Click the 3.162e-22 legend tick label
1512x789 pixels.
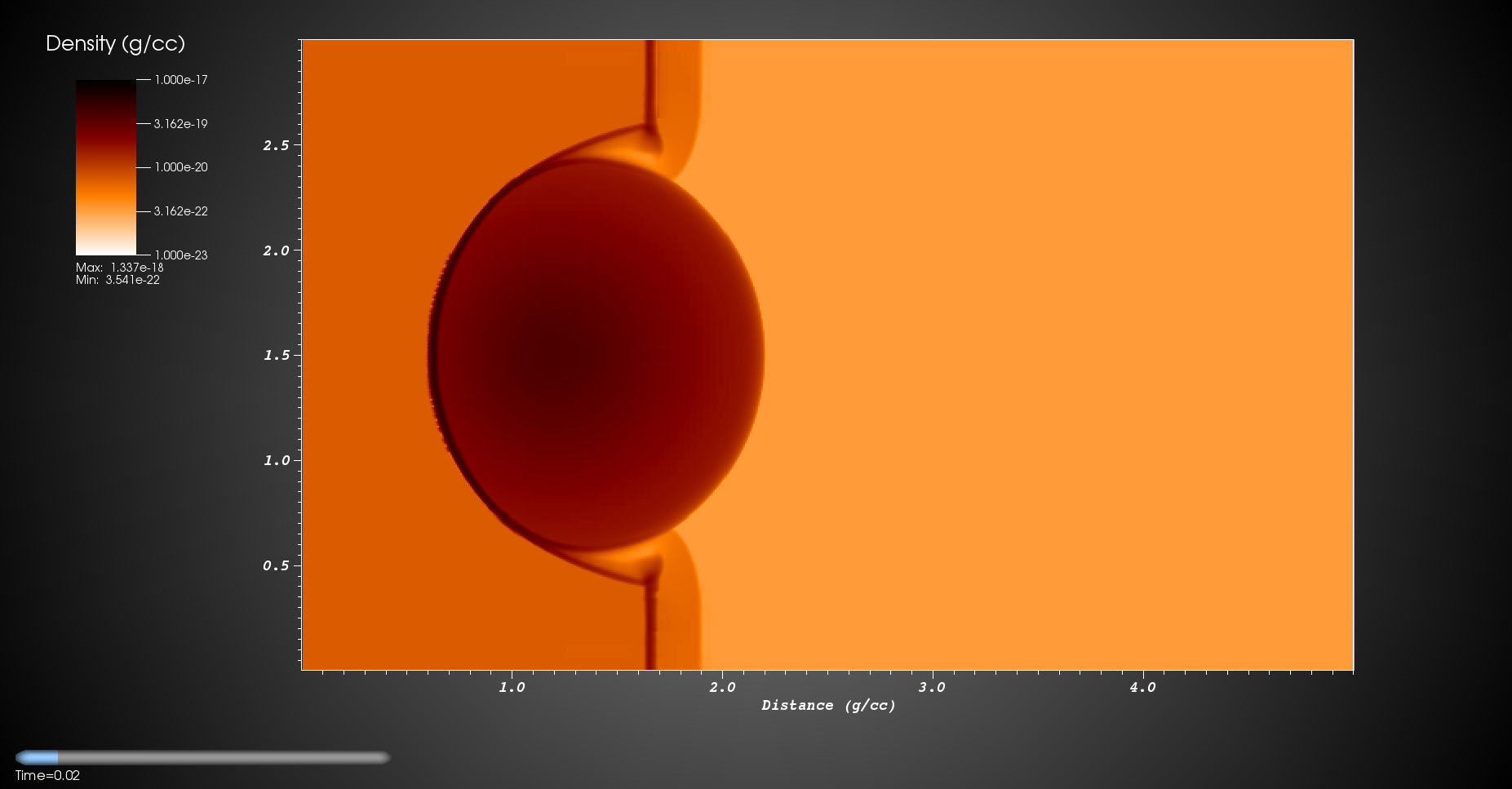click(x=181, y=211)
